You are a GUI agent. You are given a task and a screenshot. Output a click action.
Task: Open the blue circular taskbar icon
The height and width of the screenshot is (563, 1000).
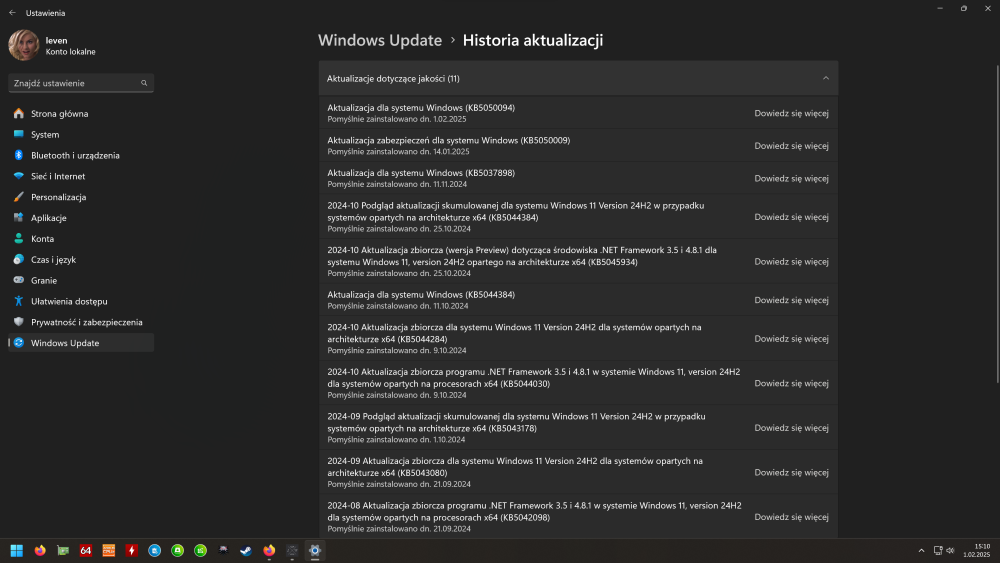tap(154, 550)
